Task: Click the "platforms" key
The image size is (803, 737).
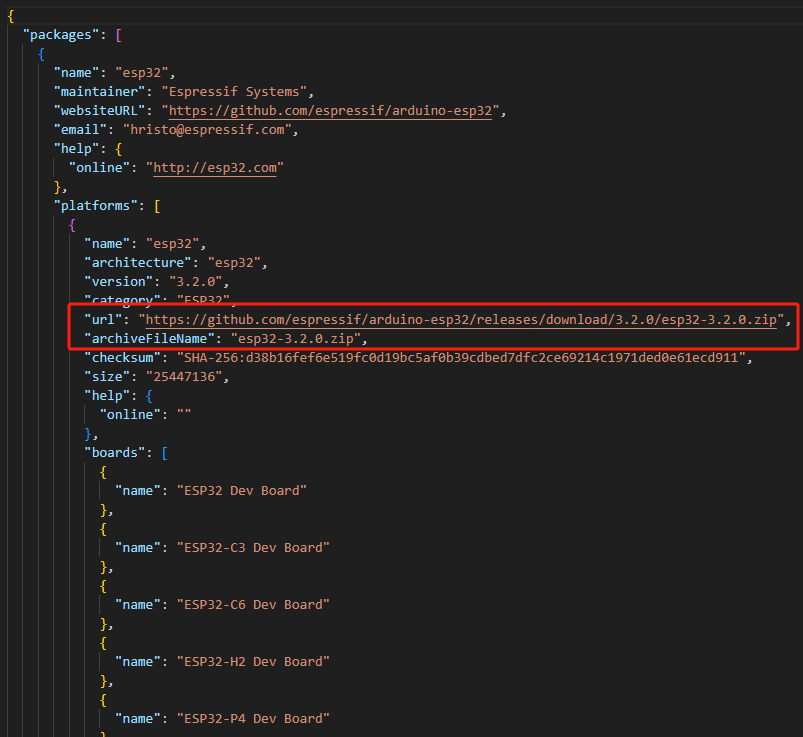Action: (95, 206)
